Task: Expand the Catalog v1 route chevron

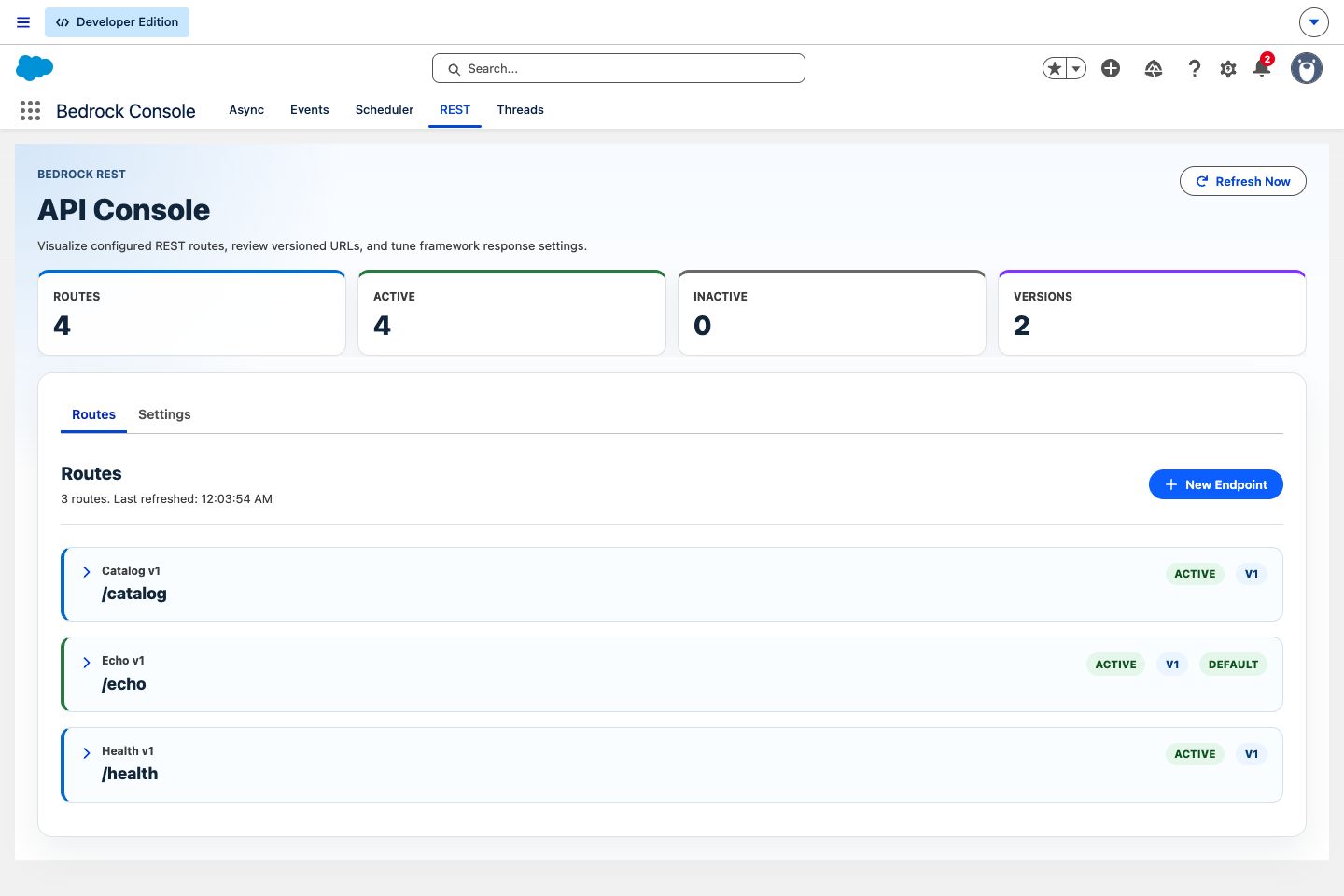Action: pos(87,572)
